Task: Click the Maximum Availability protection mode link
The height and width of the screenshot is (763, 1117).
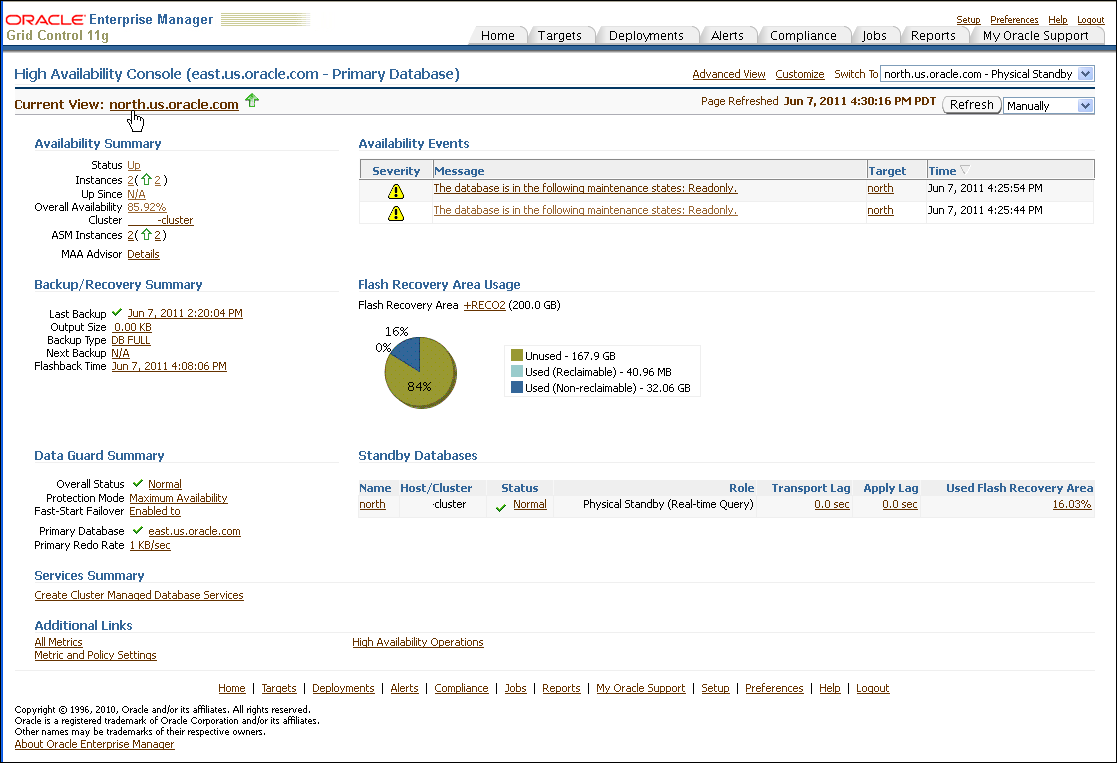Action: point(178,498)
